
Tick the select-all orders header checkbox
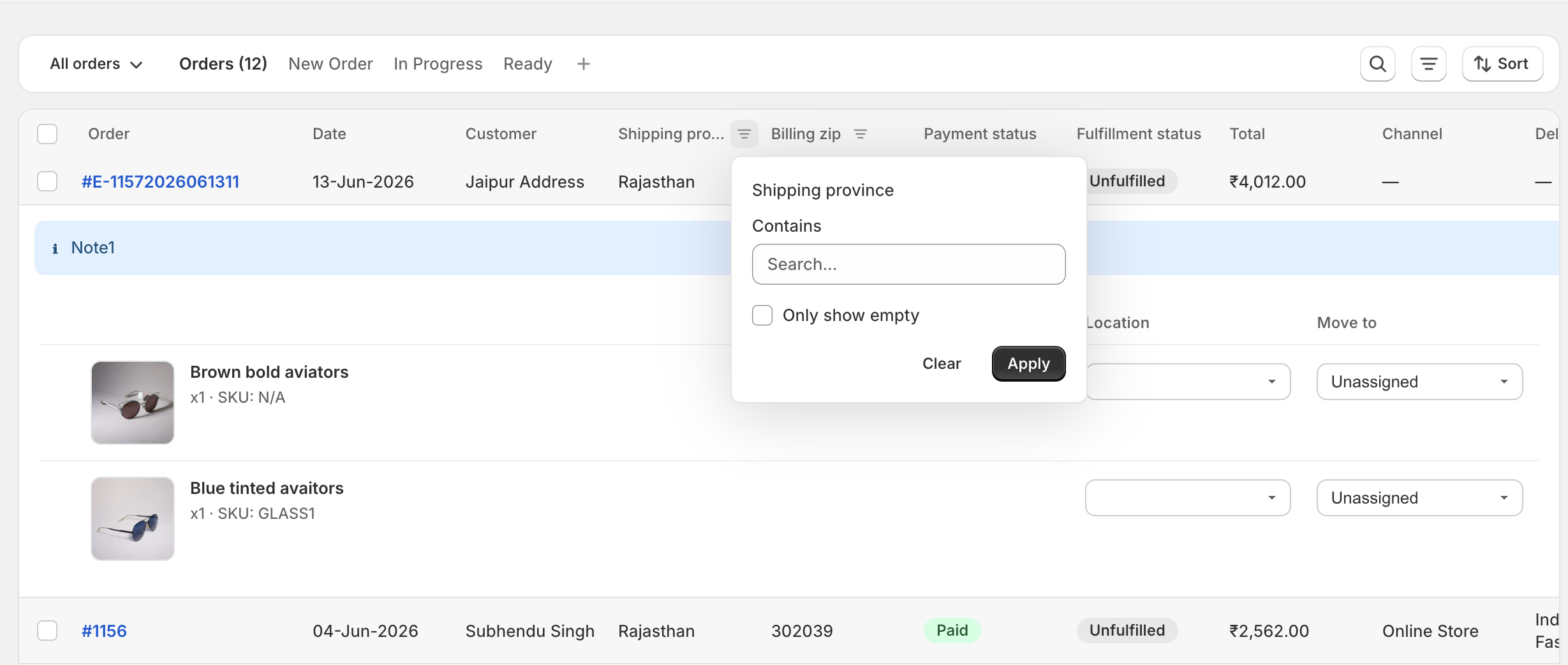click(47, 134)
